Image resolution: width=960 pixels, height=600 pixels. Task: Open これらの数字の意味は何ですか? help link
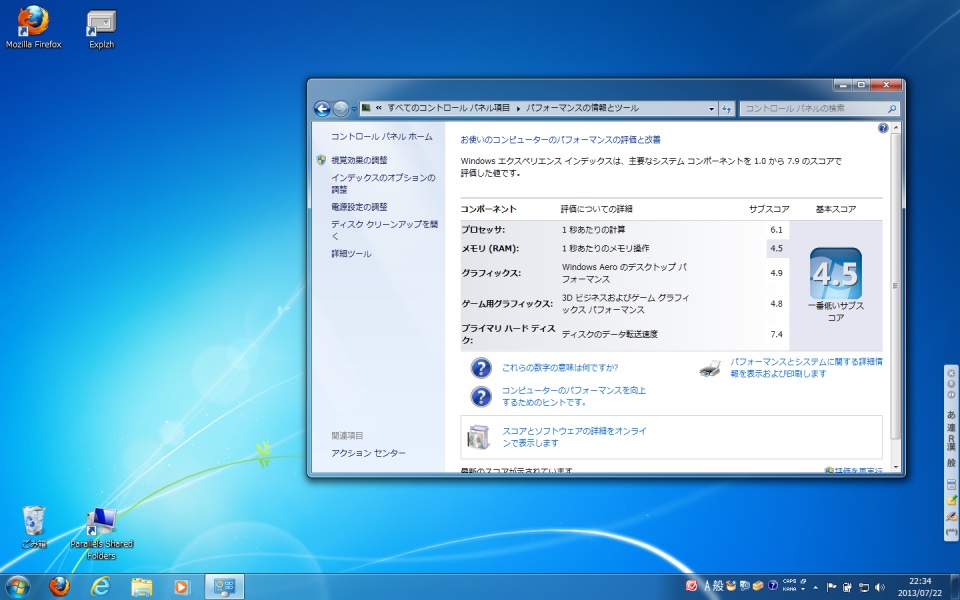[560, 367]
